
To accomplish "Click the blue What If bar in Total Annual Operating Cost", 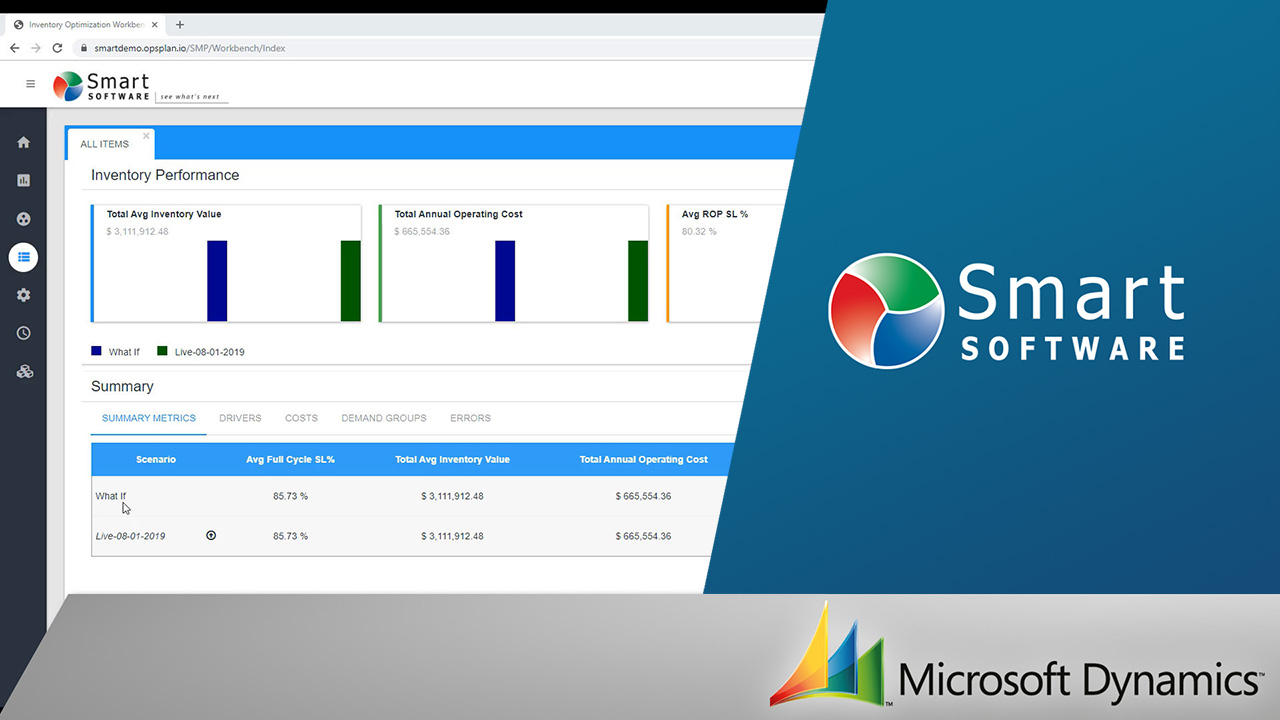I will tap(505, 281).
